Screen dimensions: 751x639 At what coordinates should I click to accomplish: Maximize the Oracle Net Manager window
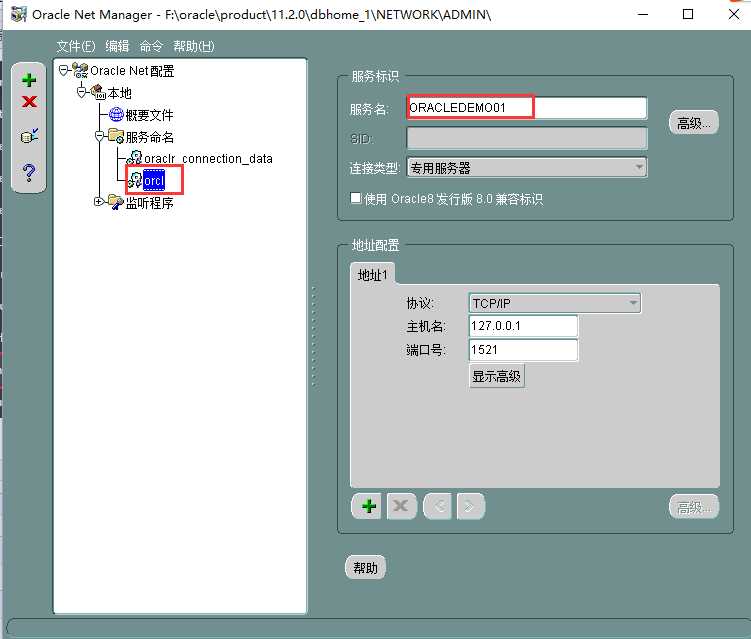click(688, 14)
